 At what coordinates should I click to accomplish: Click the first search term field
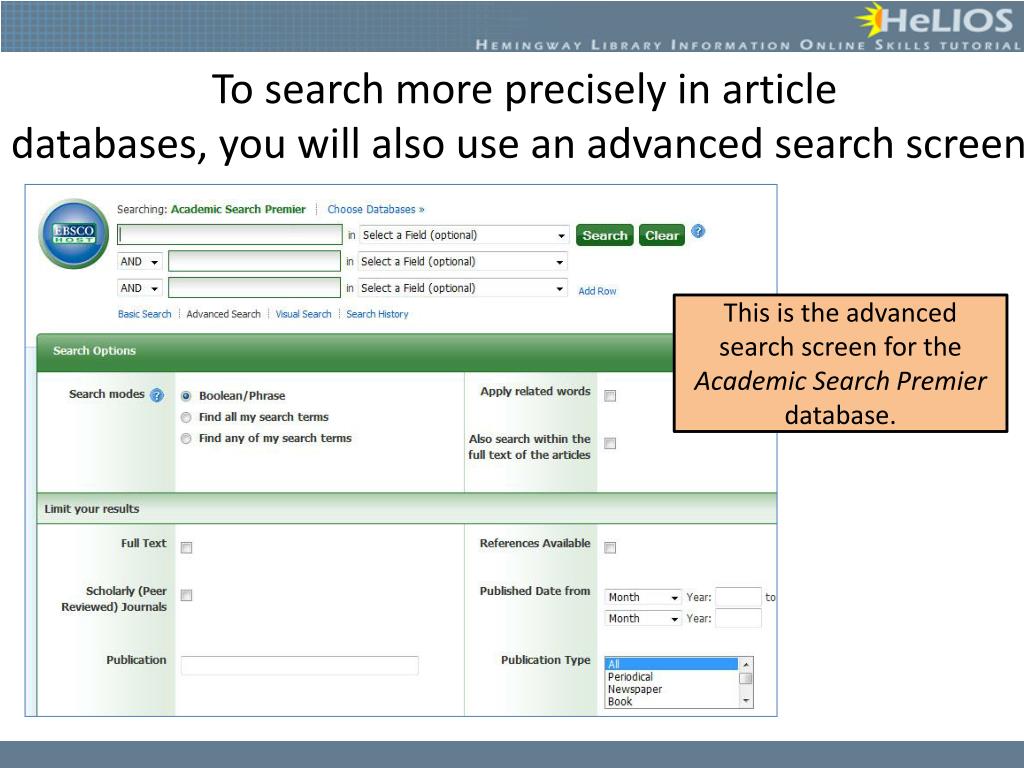[230, 234]
